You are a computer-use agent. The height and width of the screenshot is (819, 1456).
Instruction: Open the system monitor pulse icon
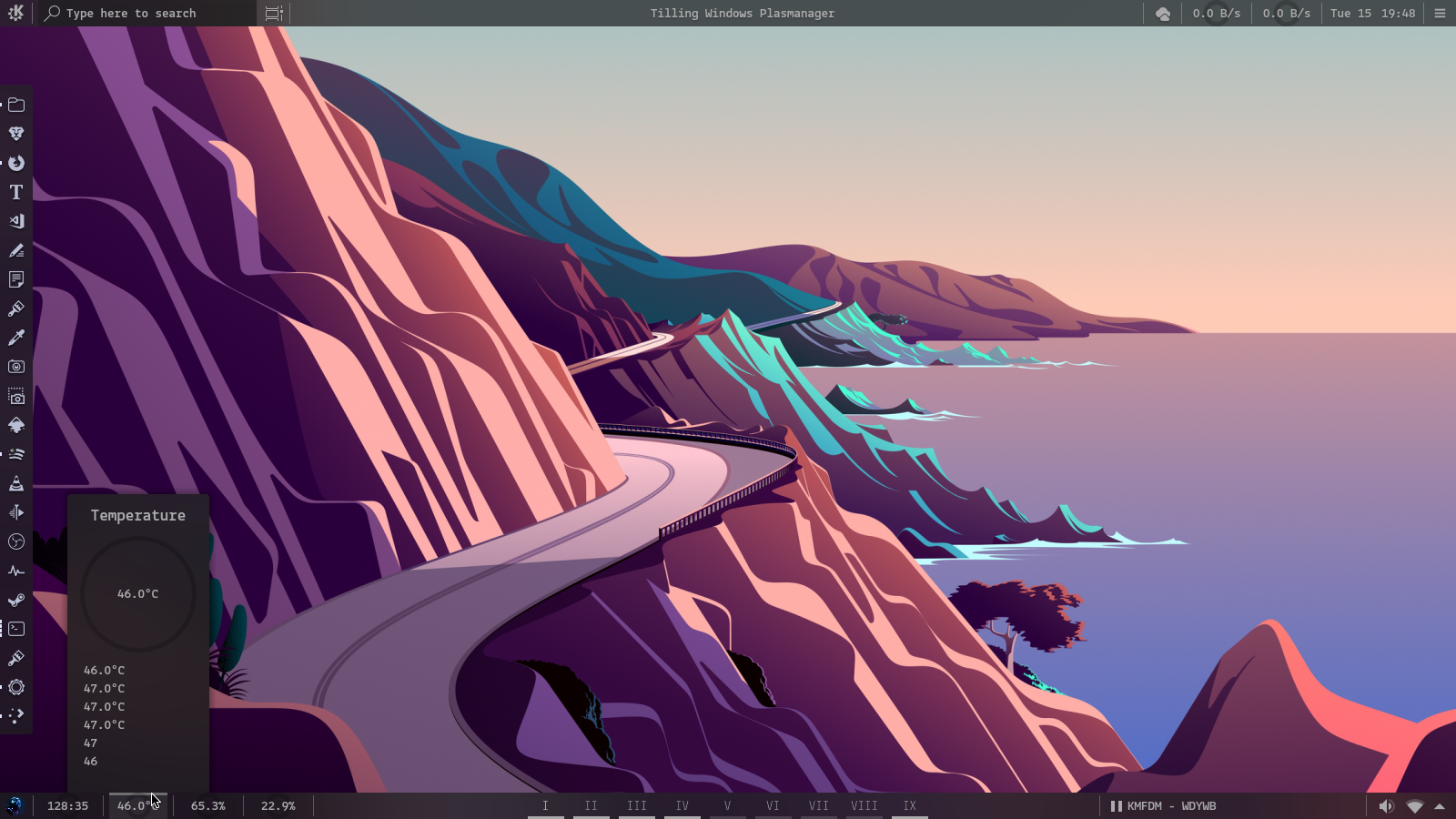(x=16, y=571)
